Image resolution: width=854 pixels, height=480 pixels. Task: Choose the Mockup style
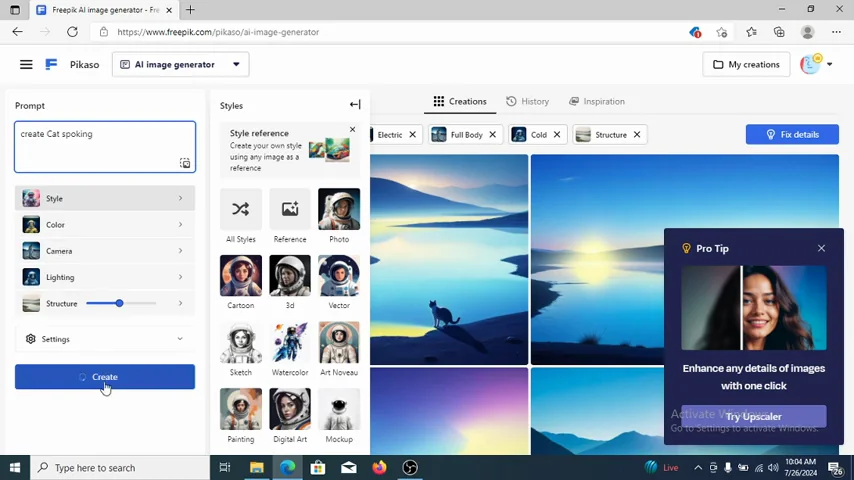coord(339,409)
